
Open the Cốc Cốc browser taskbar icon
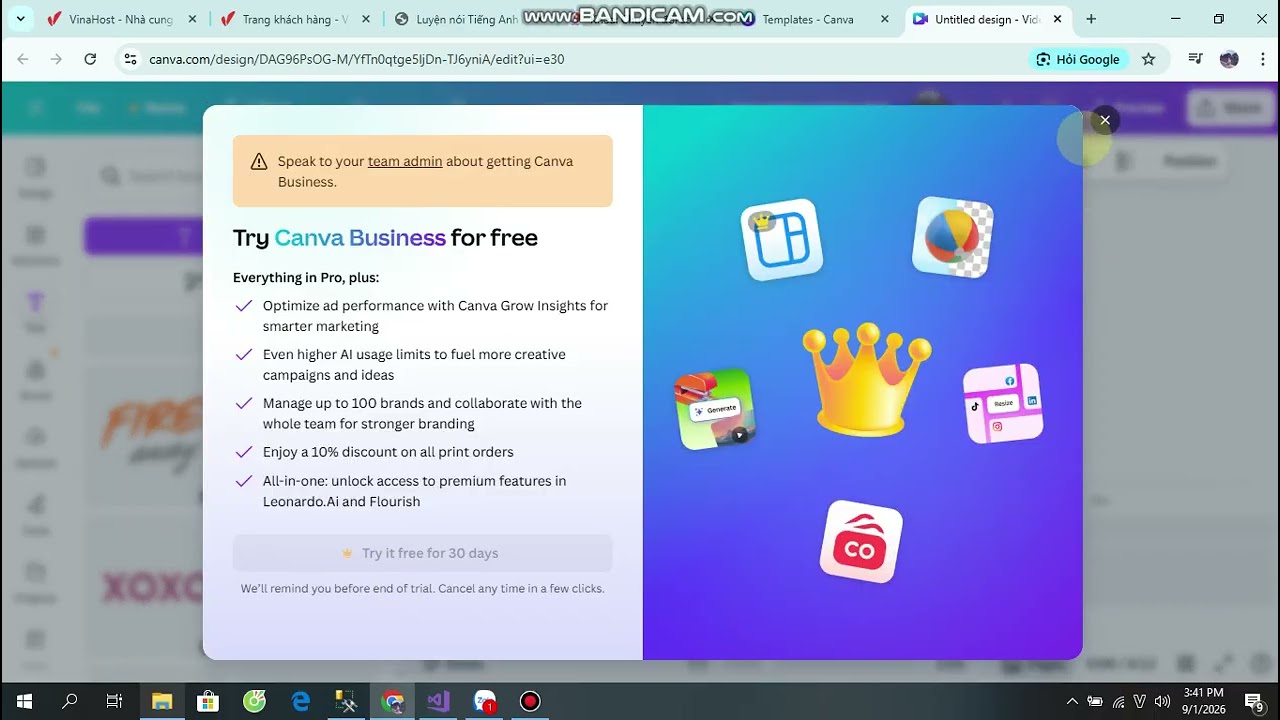pos(254,701)
